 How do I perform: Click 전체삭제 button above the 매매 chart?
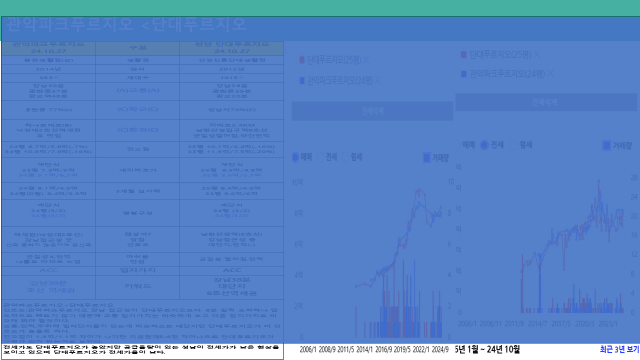372,111
